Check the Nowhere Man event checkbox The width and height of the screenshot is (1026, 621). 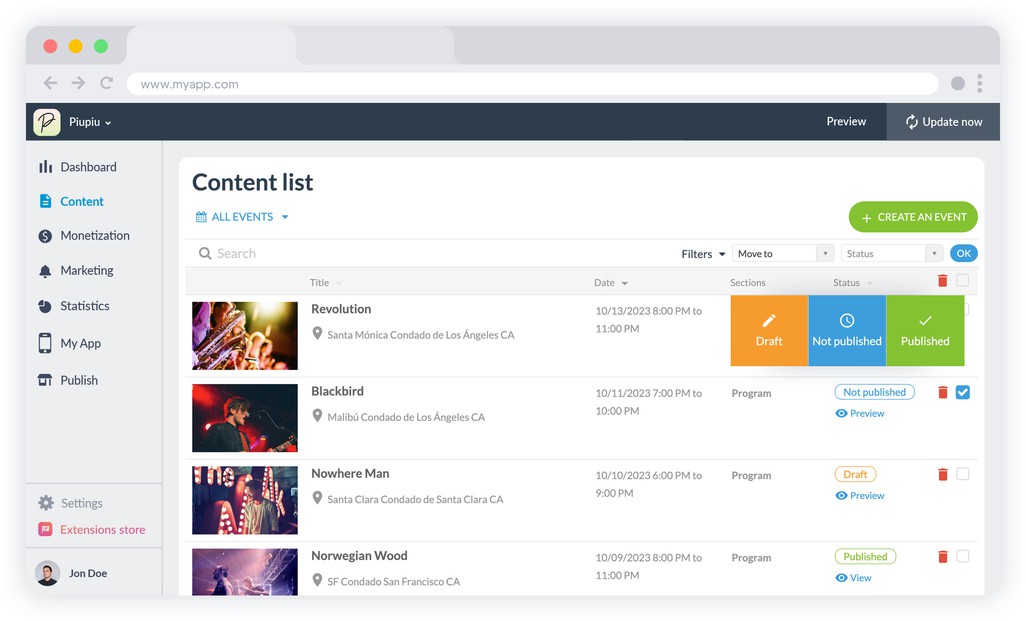tap(962, 474)
